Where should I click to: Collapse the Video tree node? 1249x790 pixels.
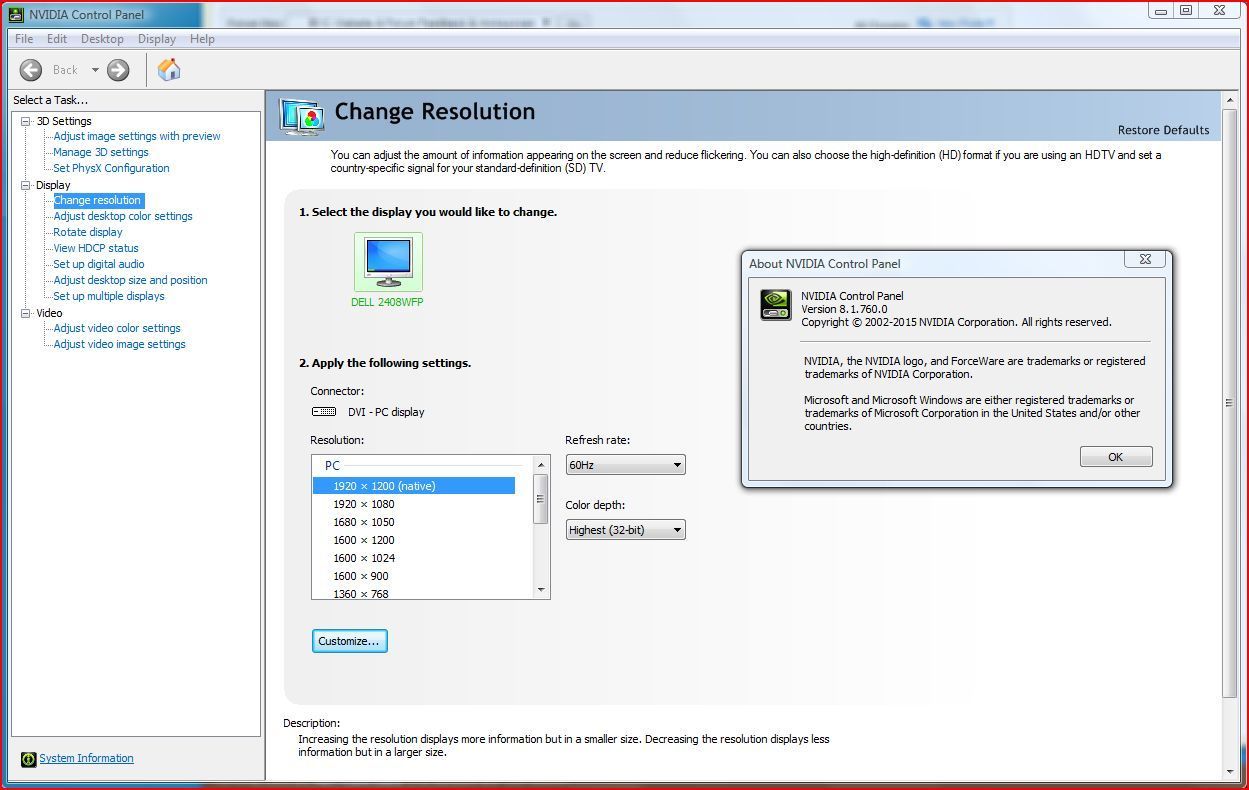click(x=26, y=313)
